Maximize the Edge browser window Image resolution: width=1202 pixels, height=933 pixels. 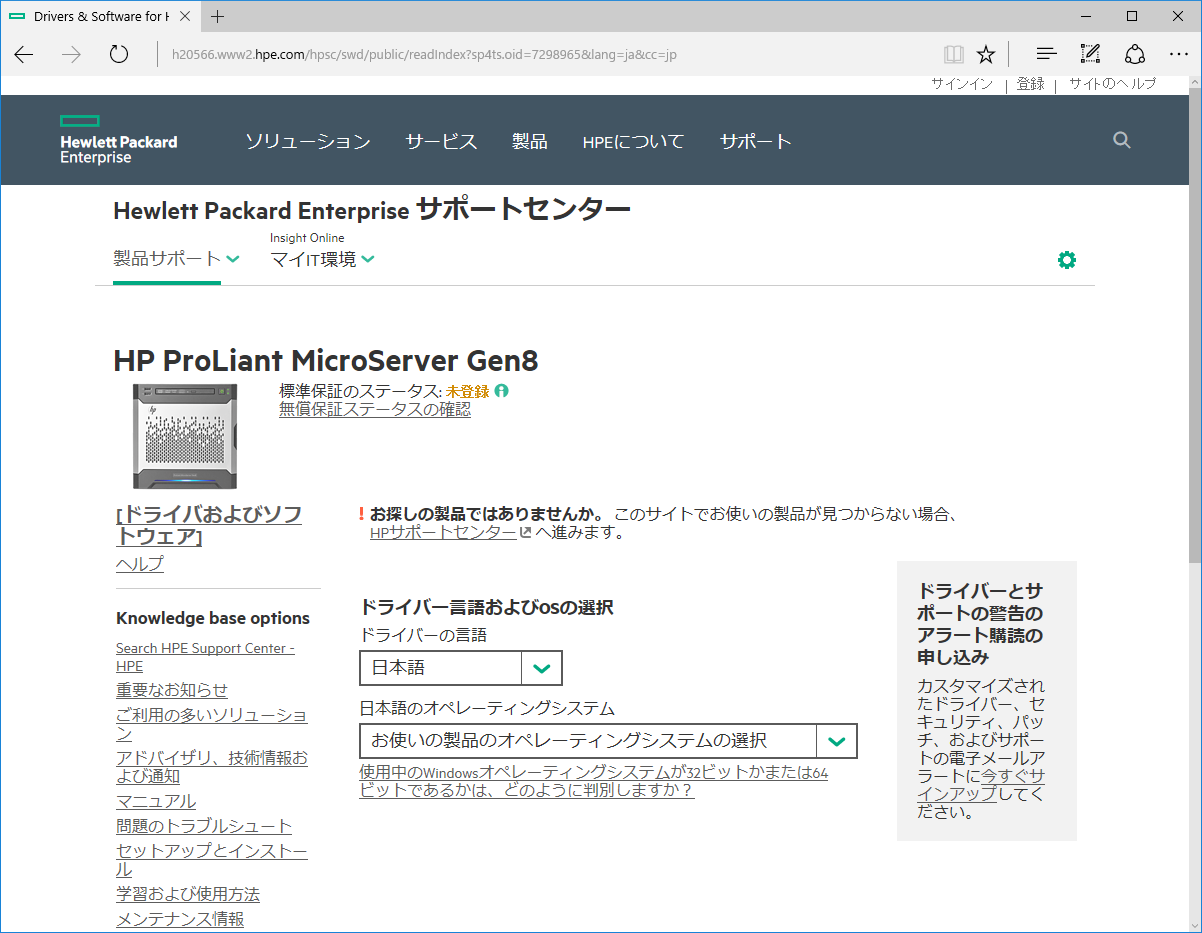pyautogui.click(x=1132, y=16)
